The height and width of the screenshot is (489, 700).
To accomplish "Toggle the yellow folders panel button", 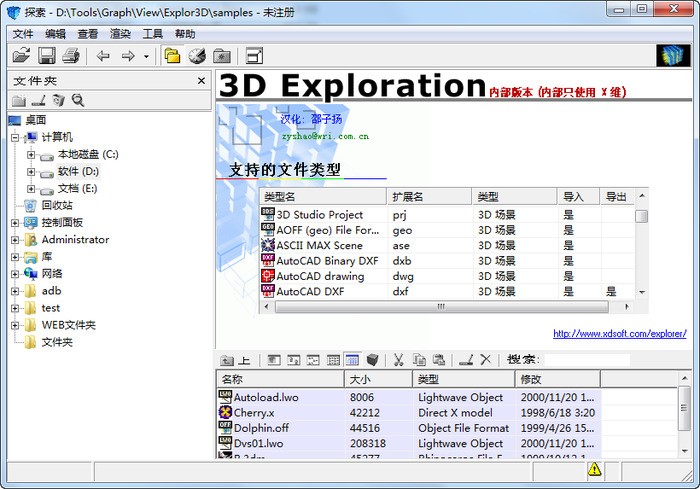I will (x=172, y=56).
